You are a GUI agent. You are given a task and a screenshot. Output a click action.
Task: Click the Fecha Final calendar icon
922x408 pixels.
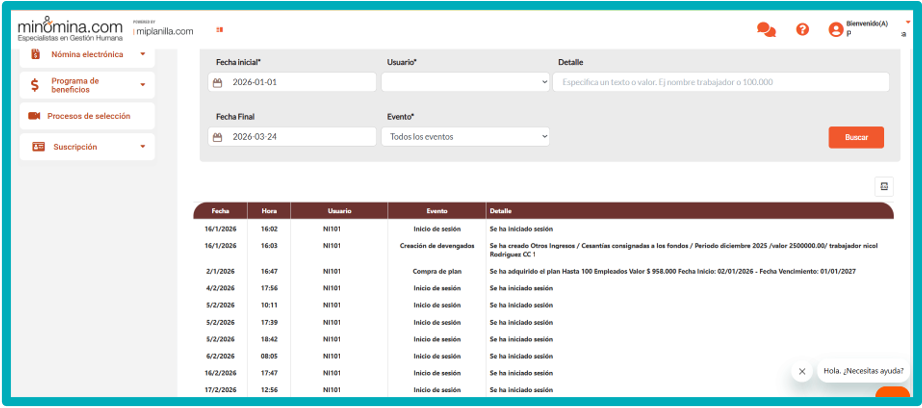217,136
